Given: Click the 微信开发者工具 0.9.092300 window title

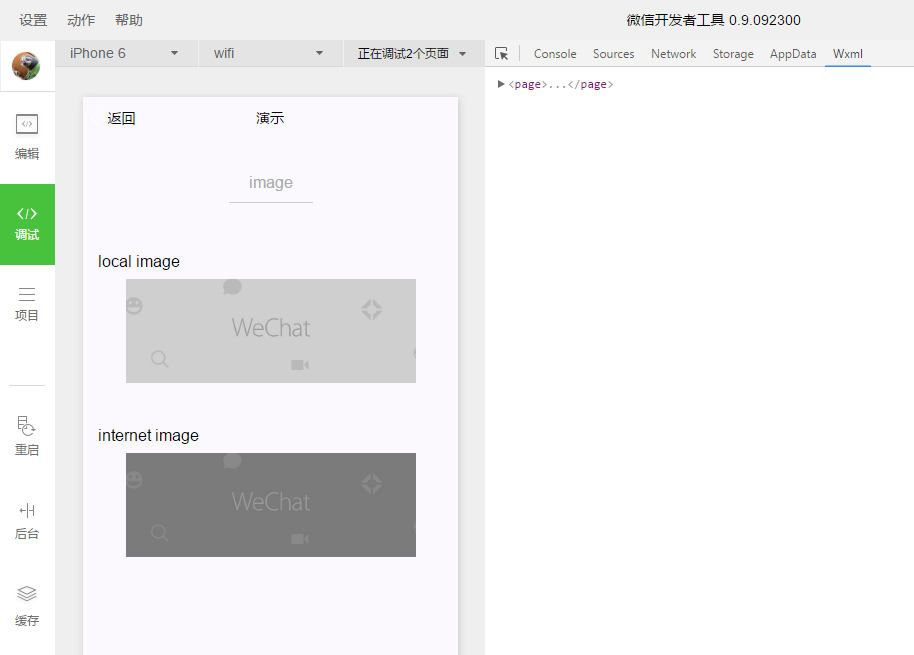Looking at the screenshot, I should 713,20.
